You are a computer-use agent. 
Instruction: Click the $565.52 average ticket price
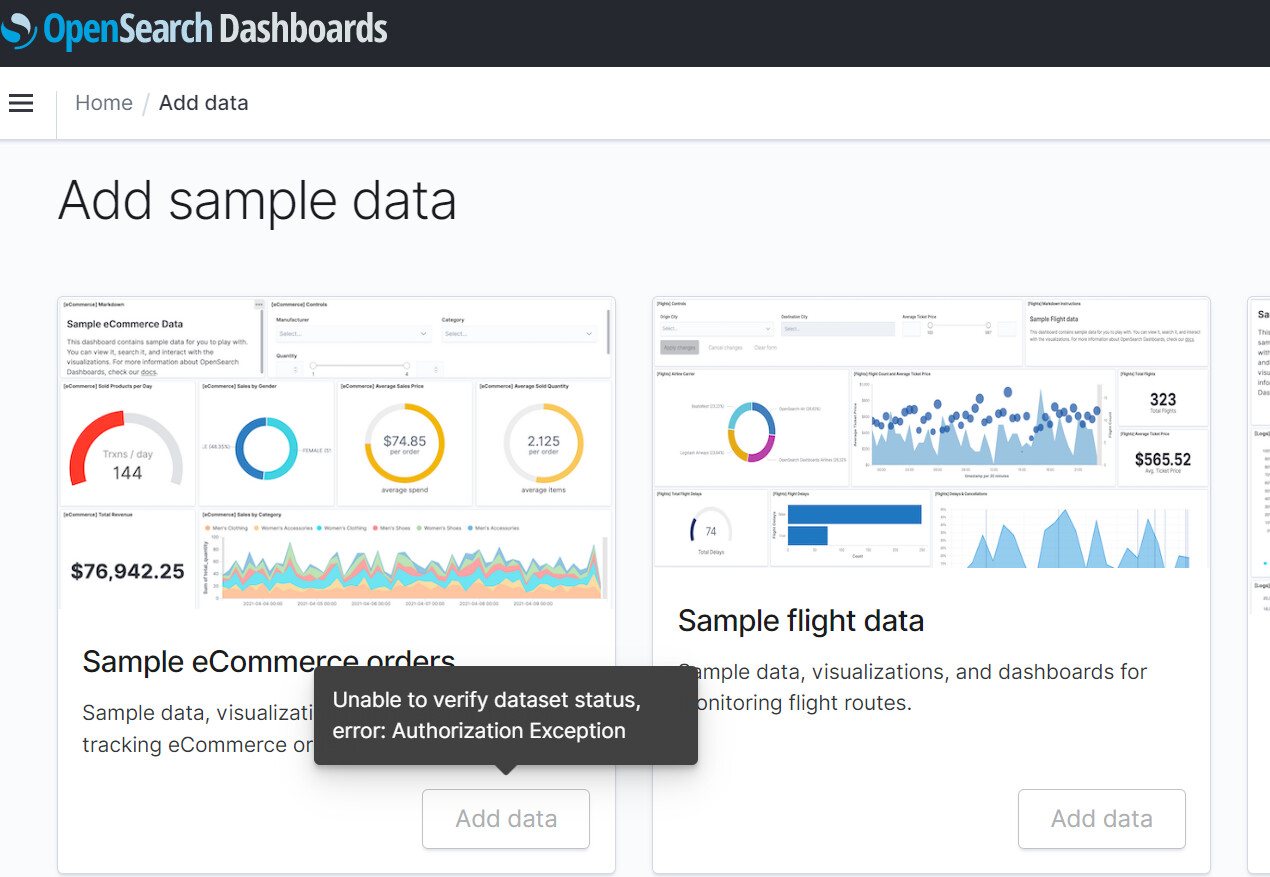pos(1163,460)
